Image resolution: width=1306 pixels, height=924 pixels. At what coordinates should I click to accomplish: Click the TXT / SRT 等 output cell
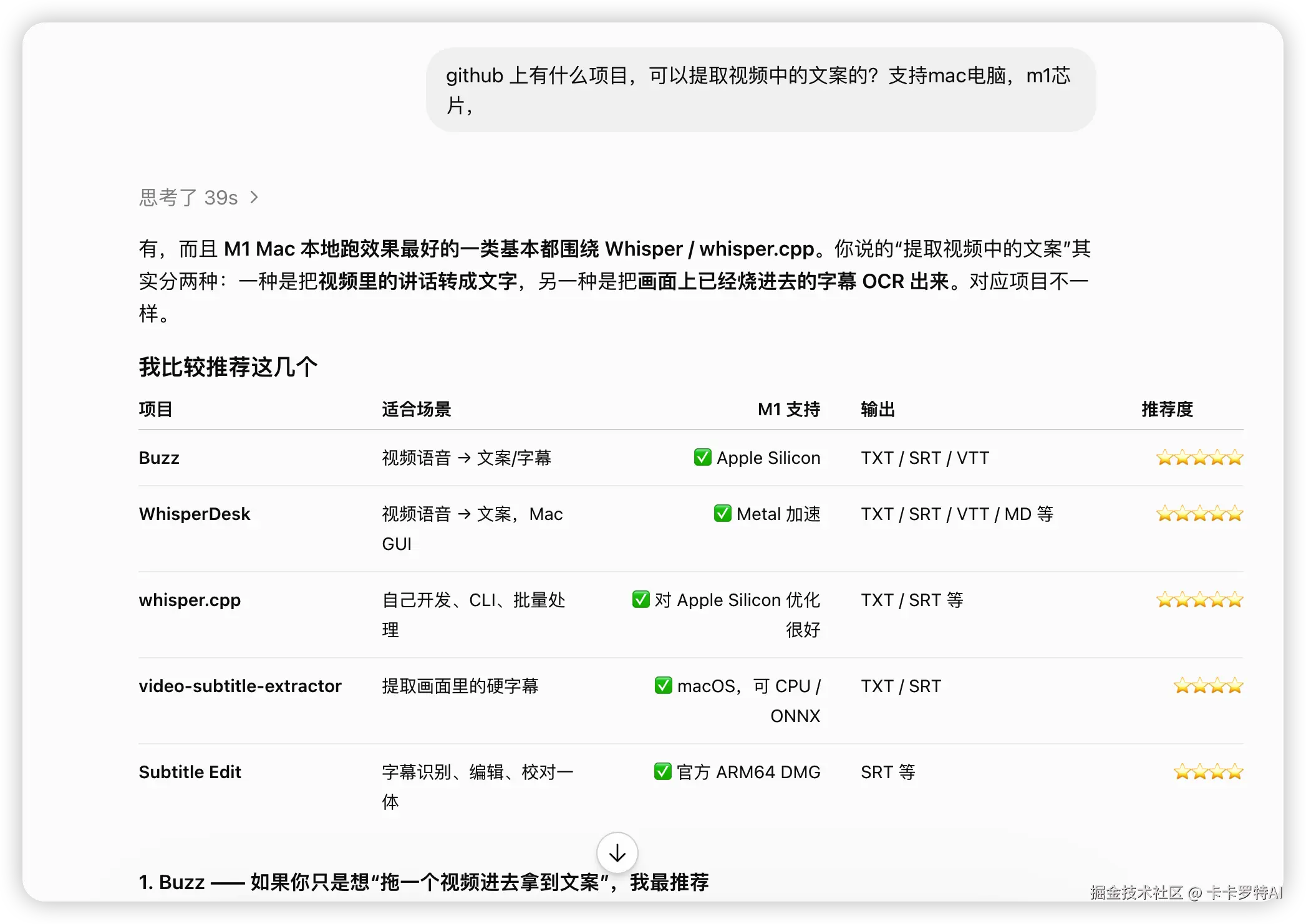[x=912, y=600]
